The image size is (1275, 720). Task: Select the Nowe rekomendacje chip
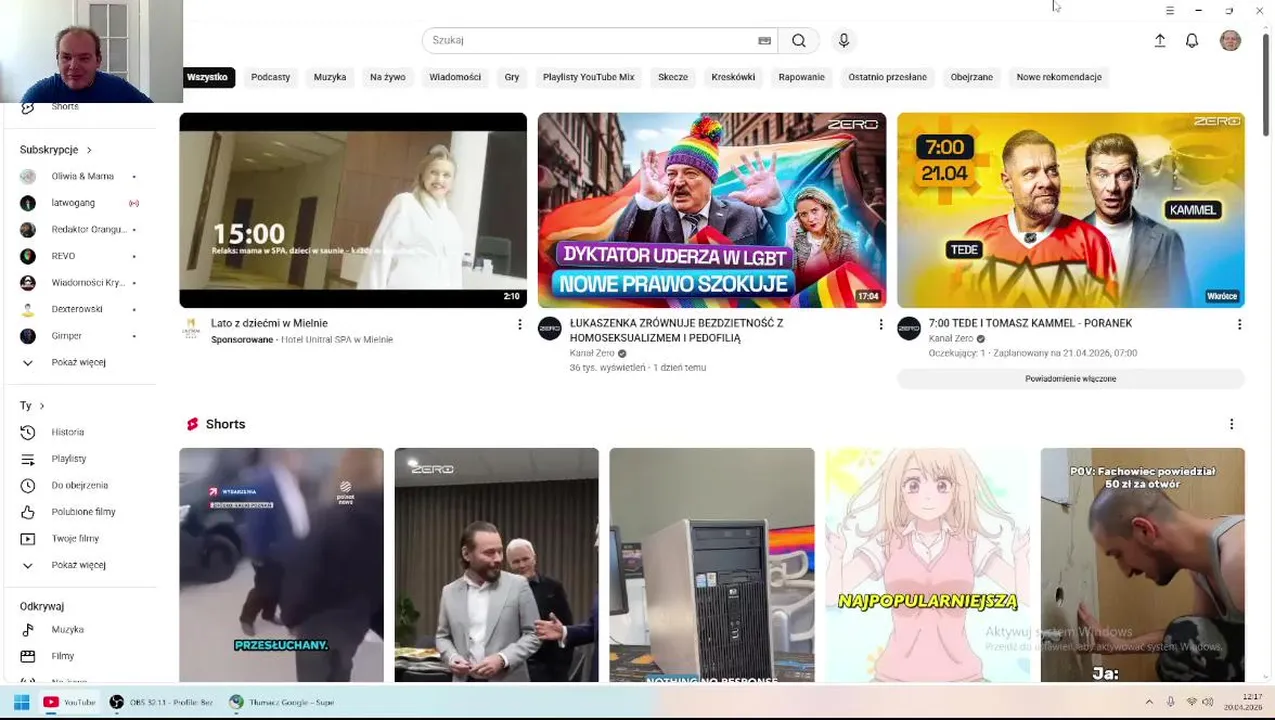pos(1059,77)
